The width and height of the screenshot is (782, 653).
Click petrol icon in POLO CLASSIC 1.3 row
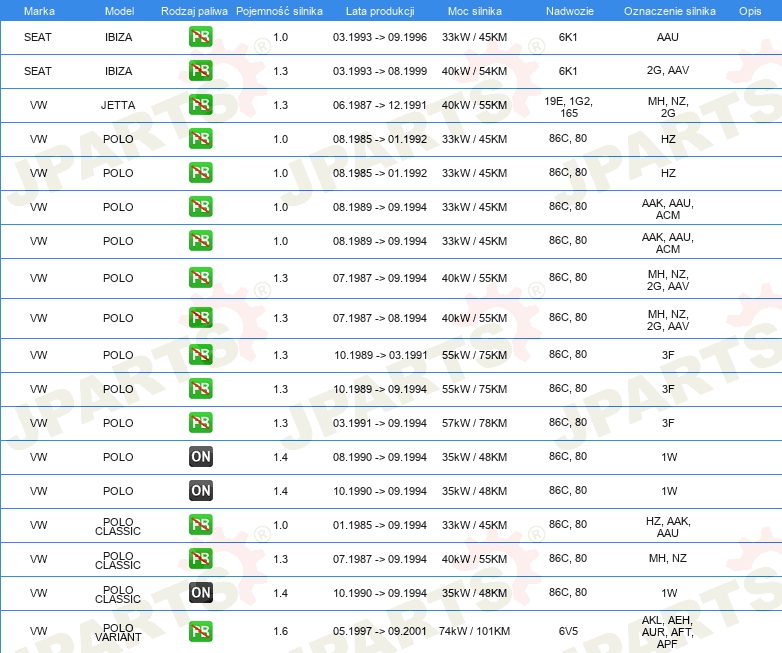click(x=200, y=559)
